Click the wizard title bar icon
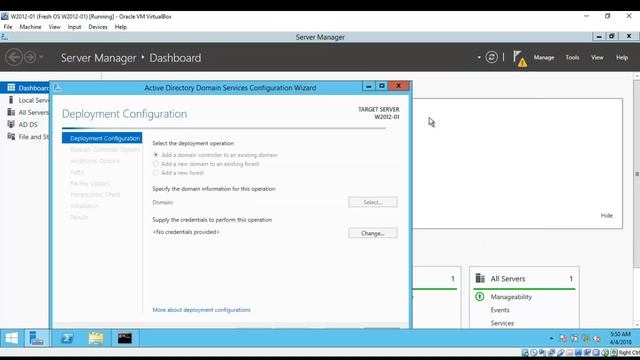This screenshot has width=640, height=360. click(58, 88)
